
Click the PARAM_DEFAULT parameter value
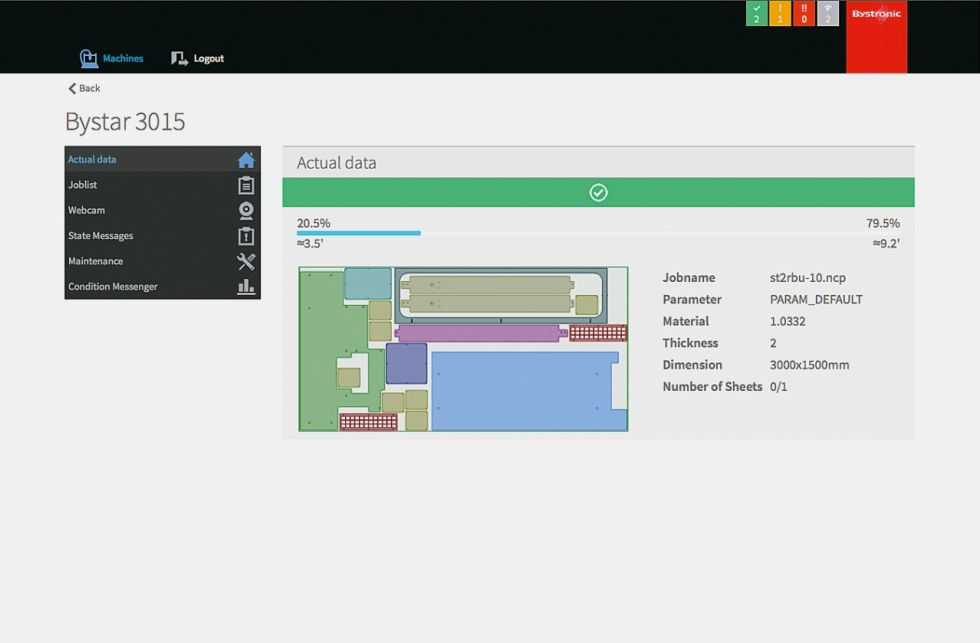point(816,300)
